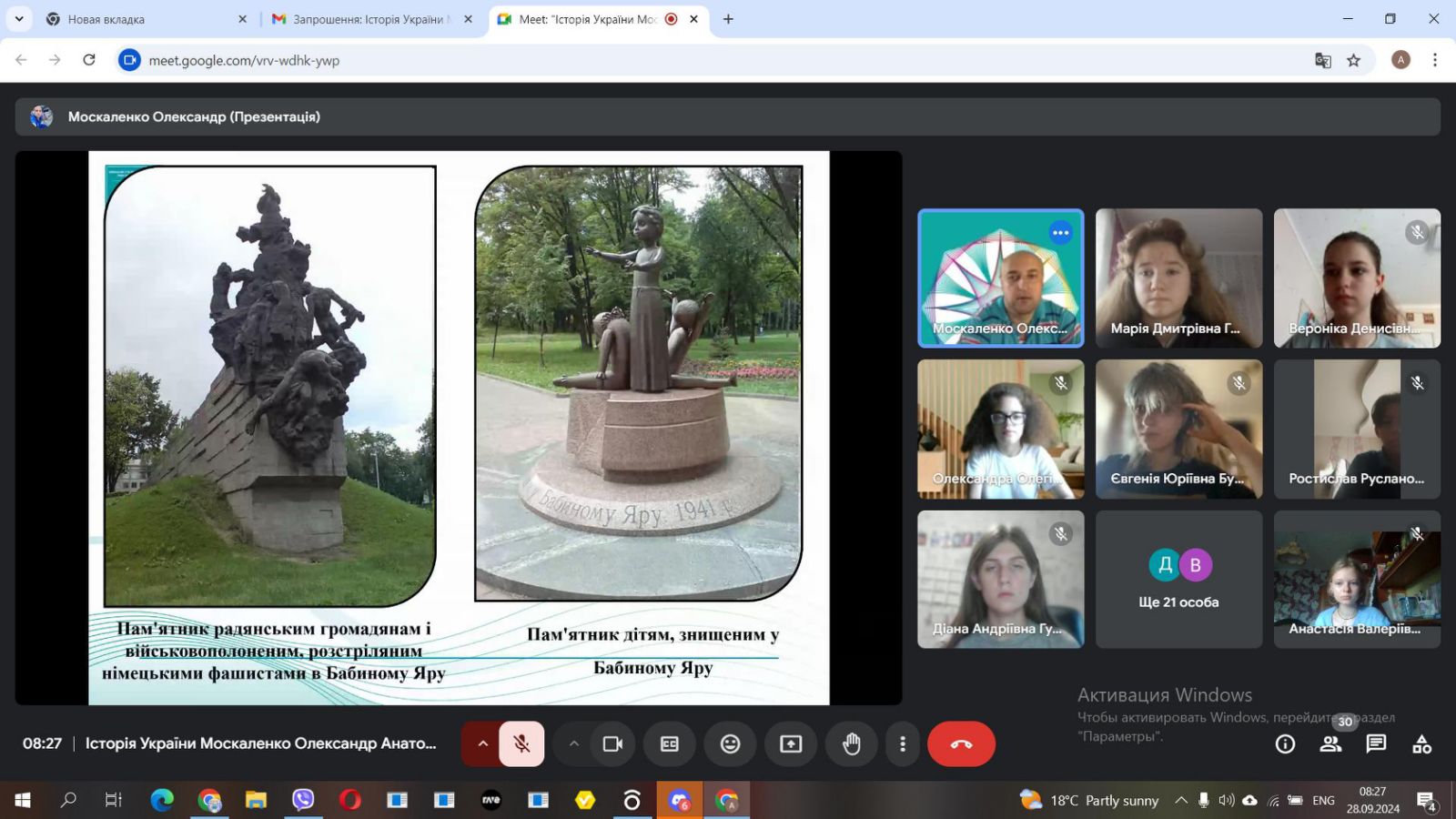Leave the call with red button
Screen dimensions: 1456x819
click(961, 744)
